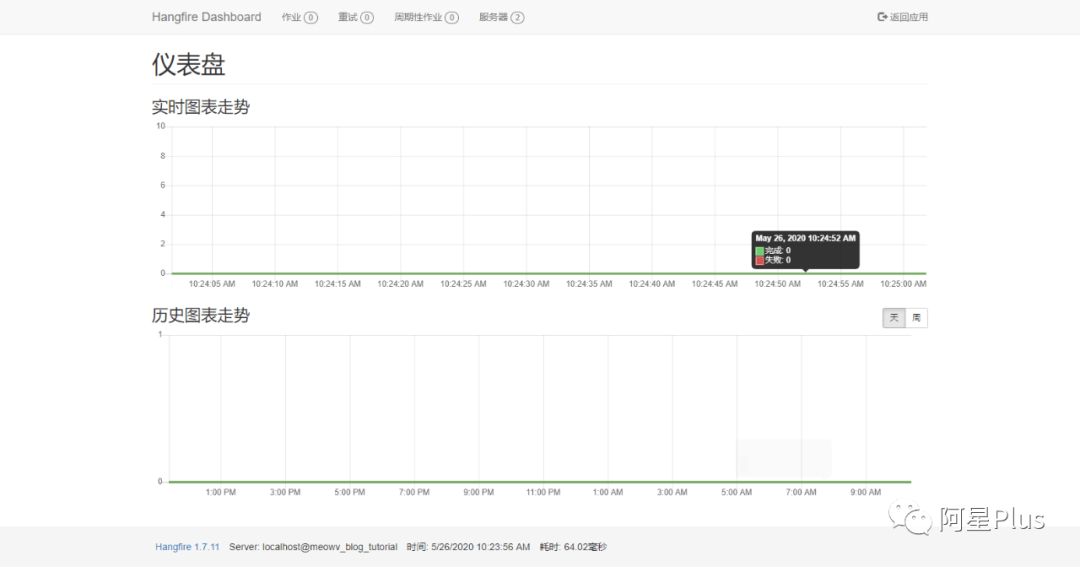Click the green 完成 legend swatch in tooltip
The height and width of the screenshot is (567, 1080).
click(x=760, y=251)
